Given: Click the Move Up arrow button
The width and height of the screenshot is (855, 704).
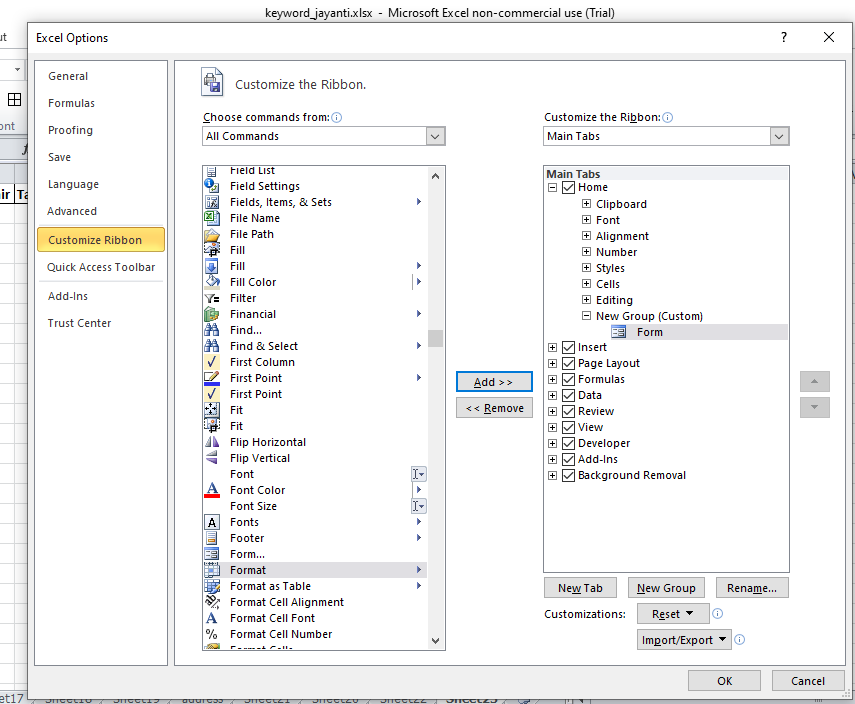Looking at the screenshot, I should [815, 382].
